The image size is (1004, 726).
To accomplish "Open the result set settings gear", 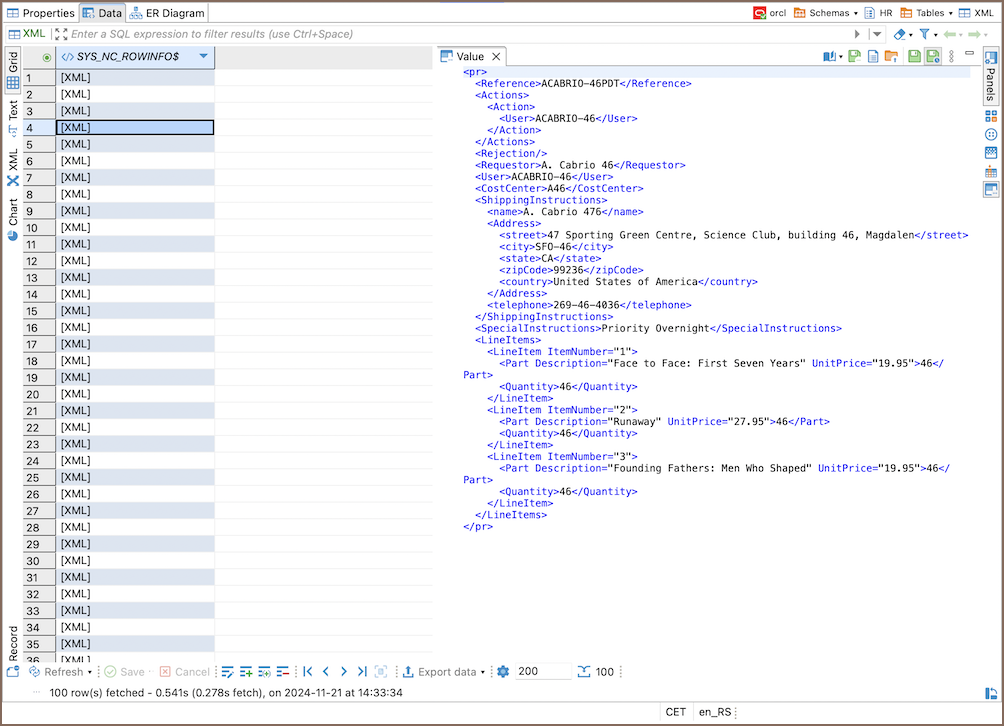I will [x=503, y=672].
